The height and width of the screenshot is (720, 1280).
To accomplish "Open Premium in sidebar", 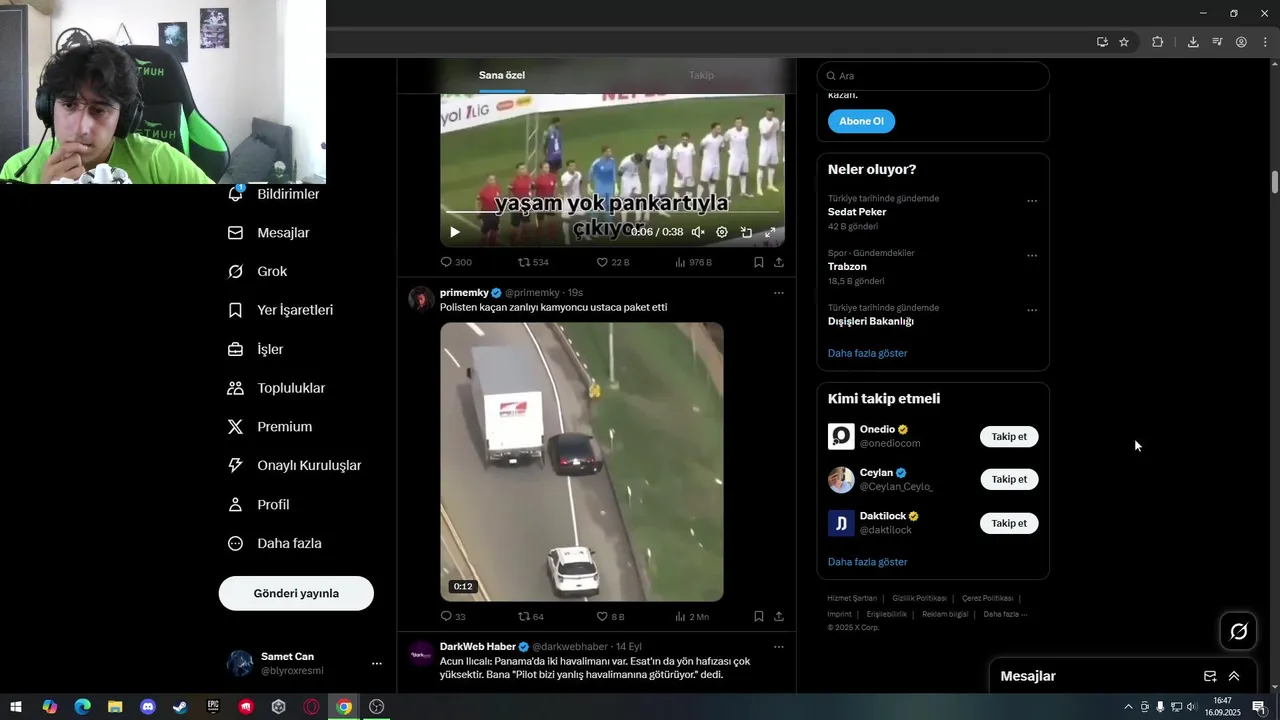I will click(x=270, y=427).
